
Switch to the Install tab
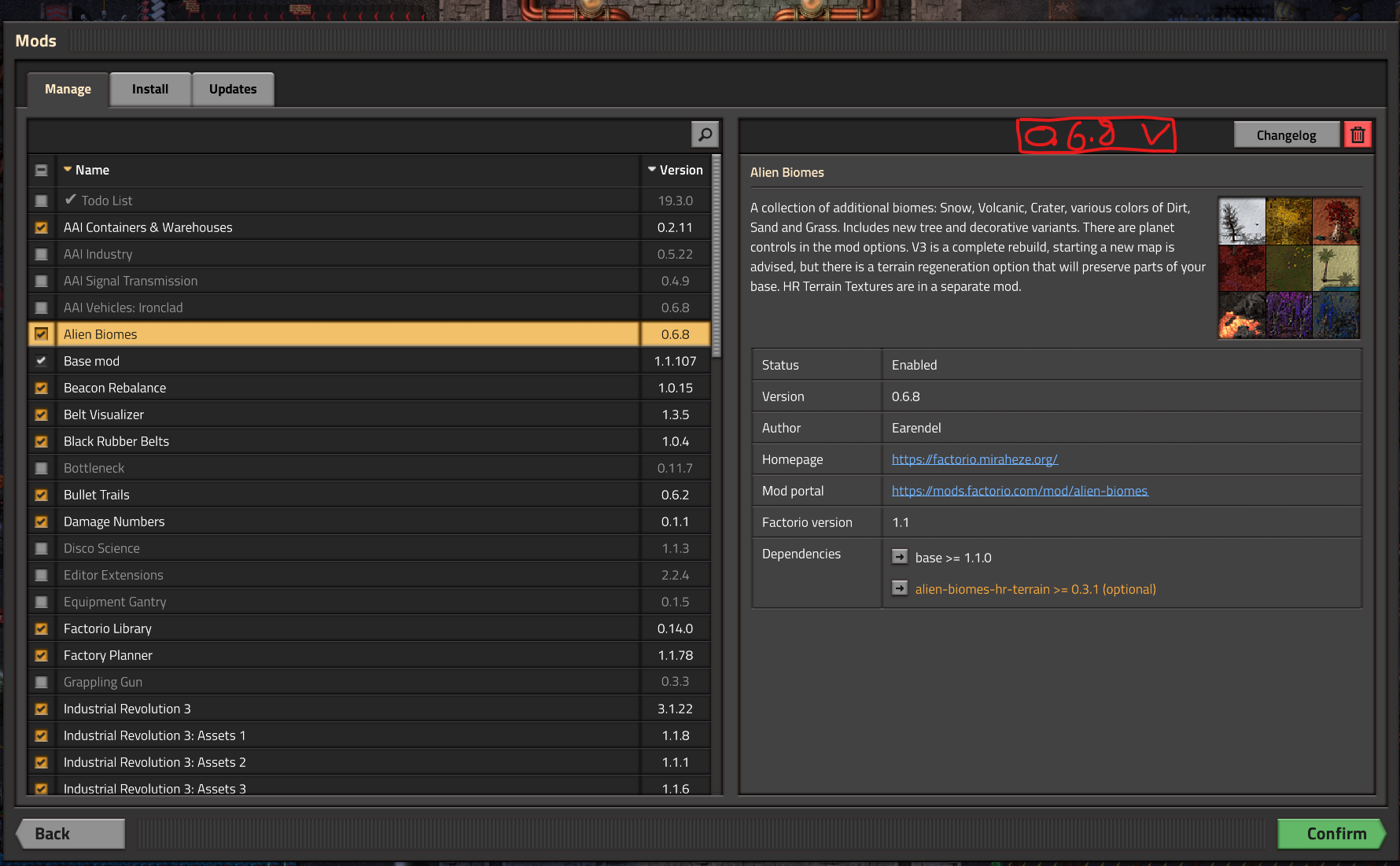coord(150,89)
